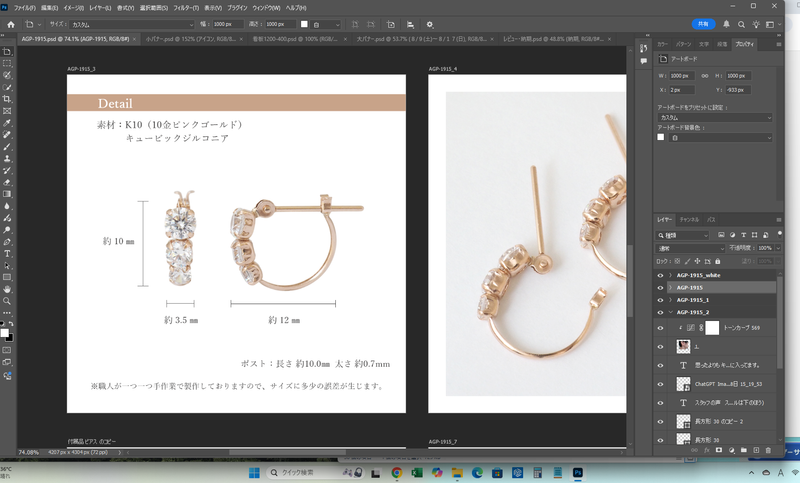Select the Lasso tool
Image resolution: width=800 pixels, height=483 pixels.
tap(7, 75)
